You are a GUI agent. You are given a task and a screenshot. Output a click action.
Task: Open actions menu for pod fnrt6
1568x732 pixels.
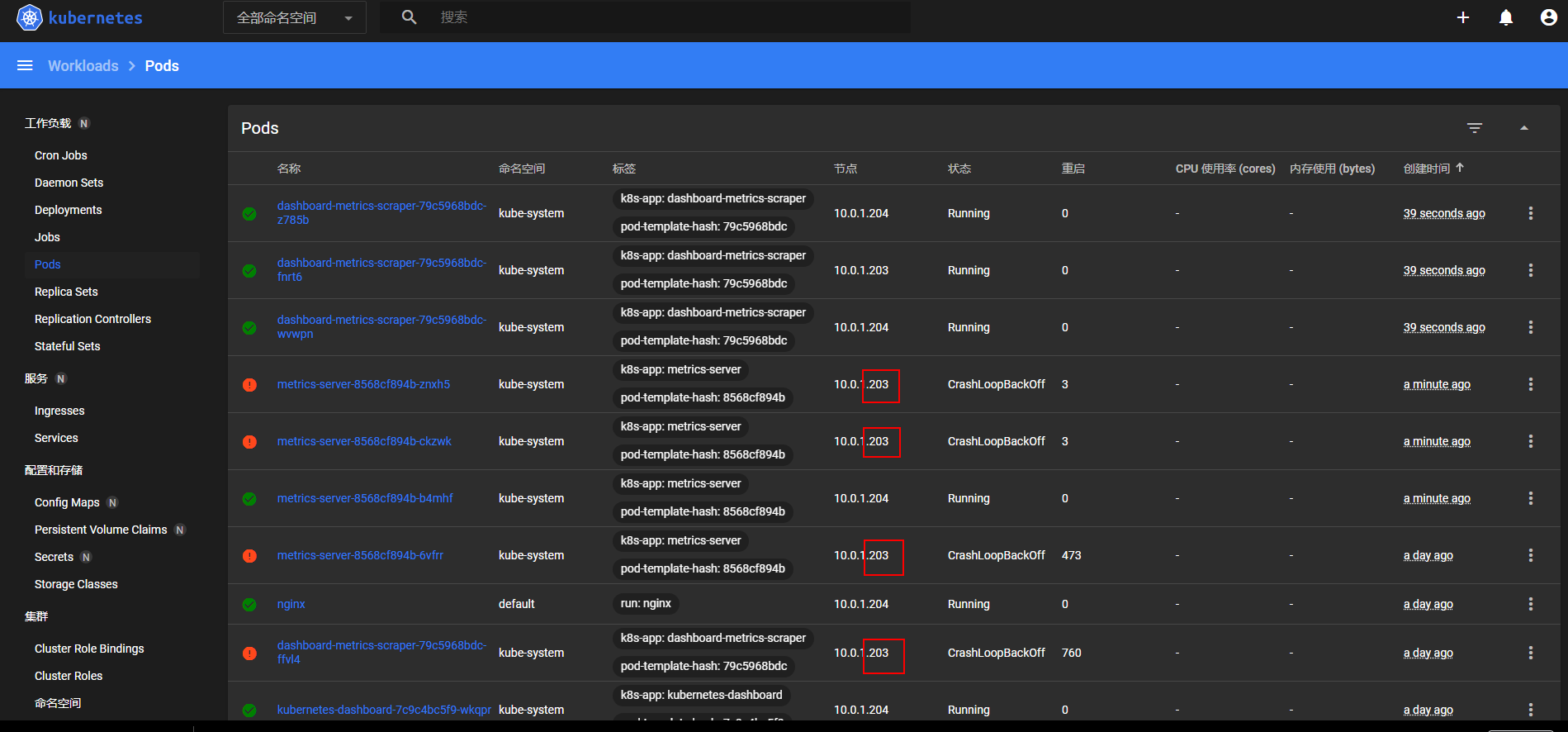click(1531, 270)
